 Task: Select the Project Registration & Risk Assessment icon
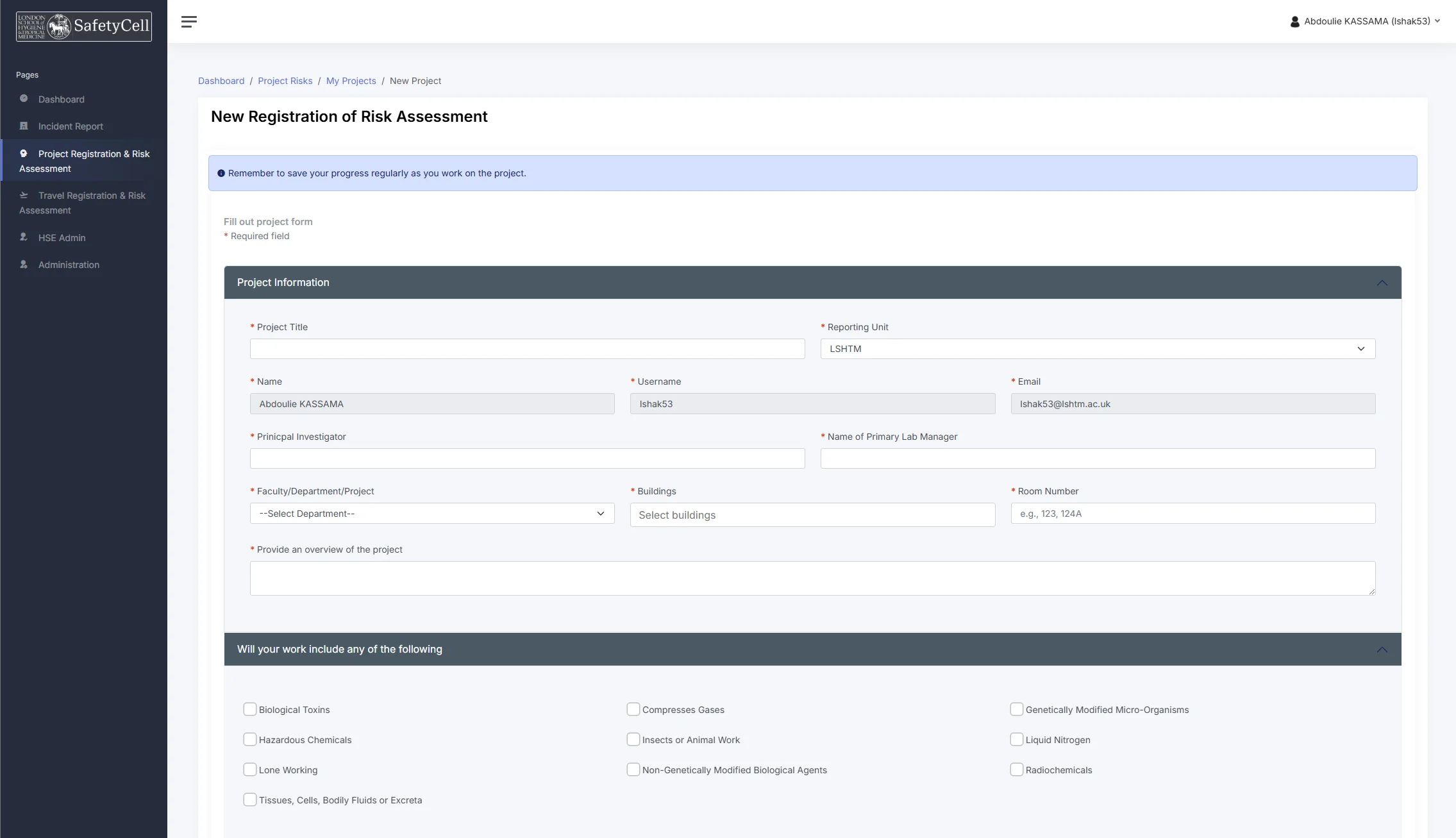[24, 153]
